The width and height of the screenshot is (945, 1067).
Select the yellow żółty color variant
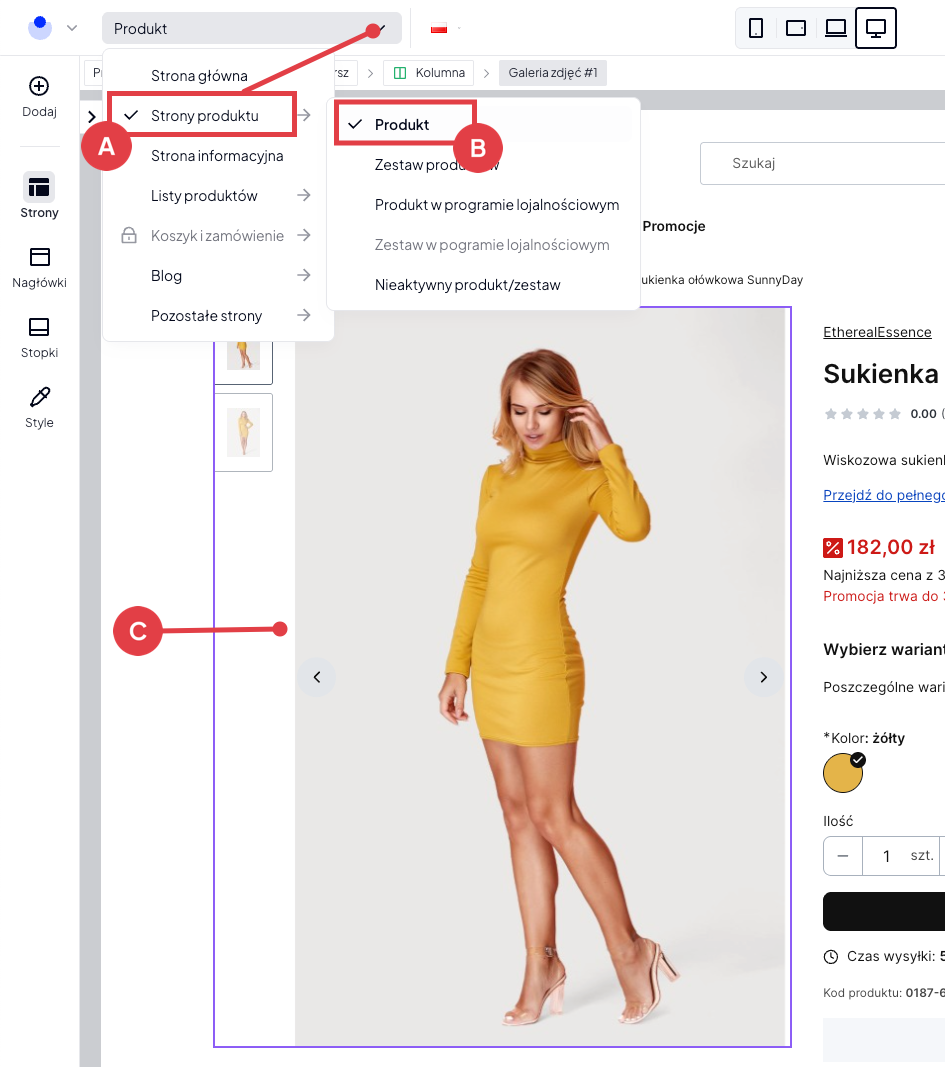point(843,772)
